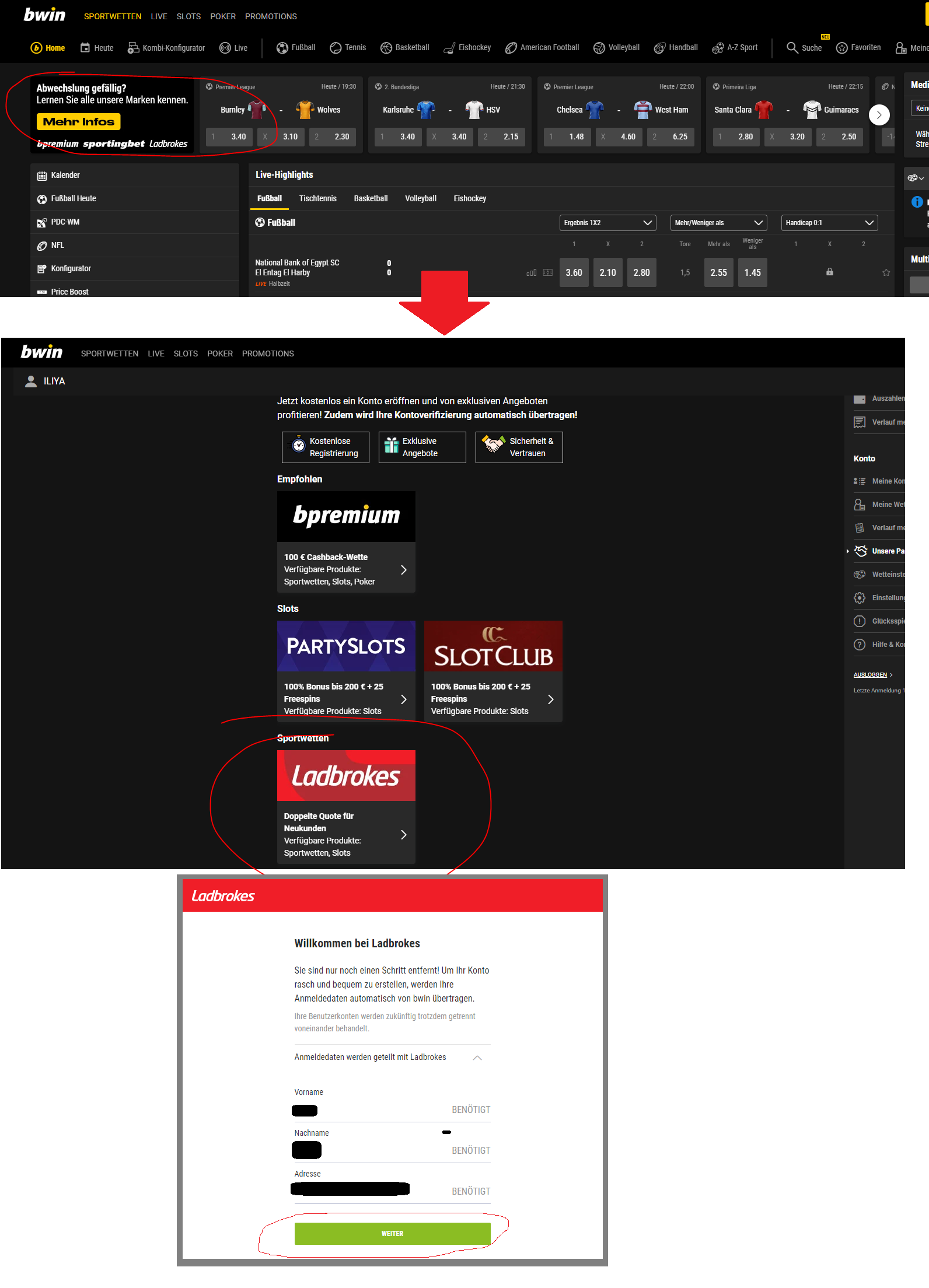This screenshot has width=929, height=1288.
Task: Click the PartySlots card chevron arrow
Action: click(x=403, y=699)
